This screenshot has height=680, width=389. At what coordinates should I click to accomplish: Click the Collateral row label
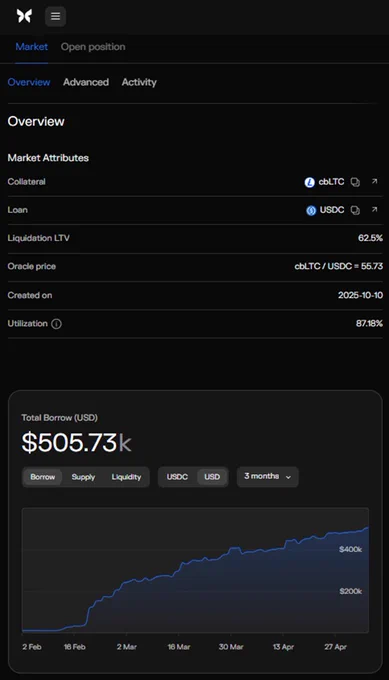tap(26, 182)
